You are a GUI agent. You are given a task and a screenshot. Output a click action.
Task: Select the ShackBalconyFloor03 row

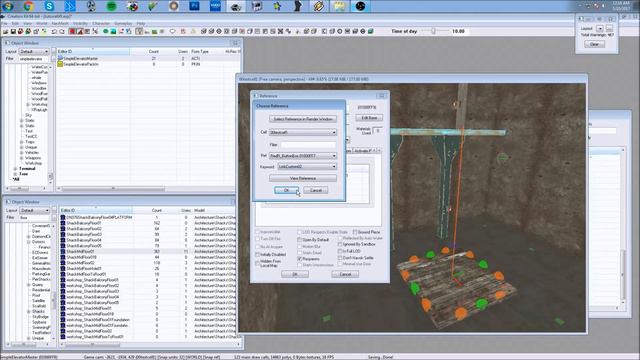[149, 235]
